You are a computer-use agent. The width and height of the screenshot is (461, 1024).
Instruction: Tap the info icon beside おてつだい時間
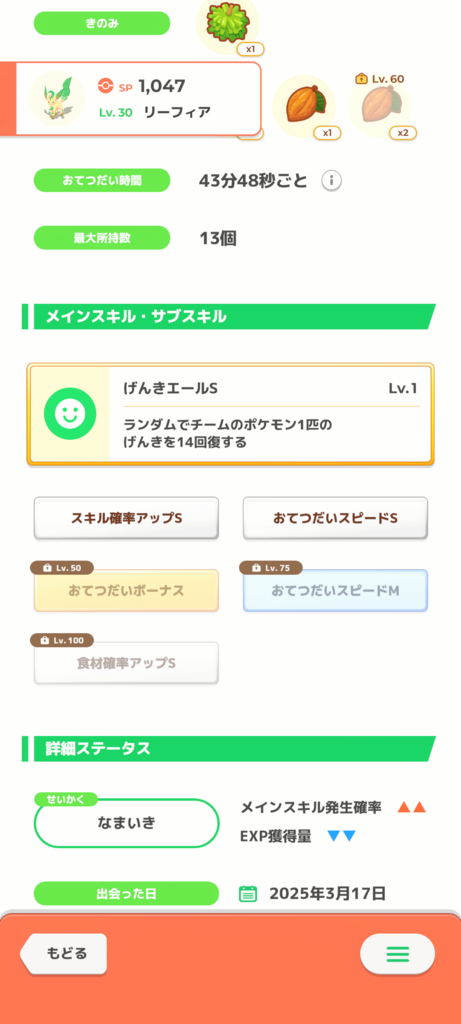[332, 180]
